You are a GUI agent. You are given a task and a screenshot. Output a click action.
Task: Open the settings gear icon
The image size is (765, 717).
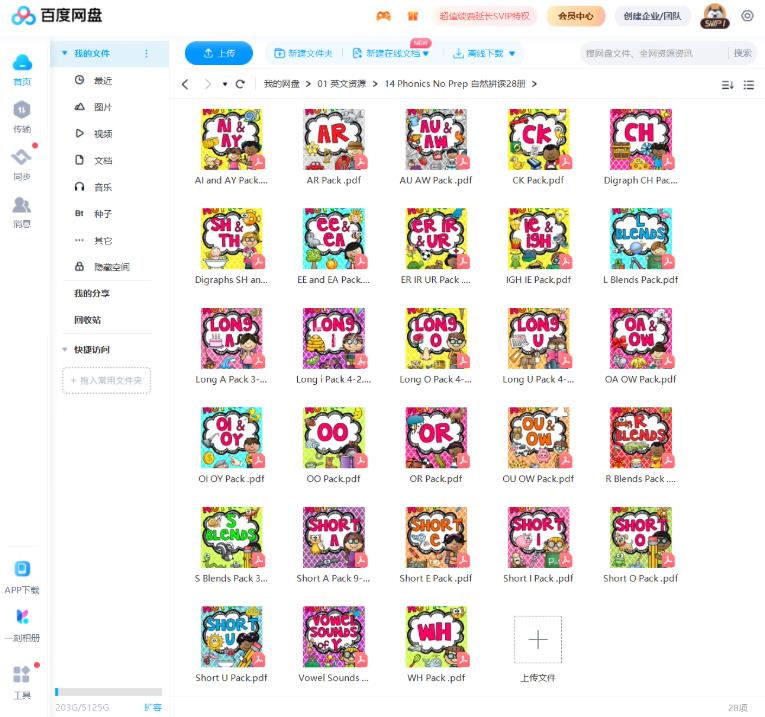coord(747,16)
